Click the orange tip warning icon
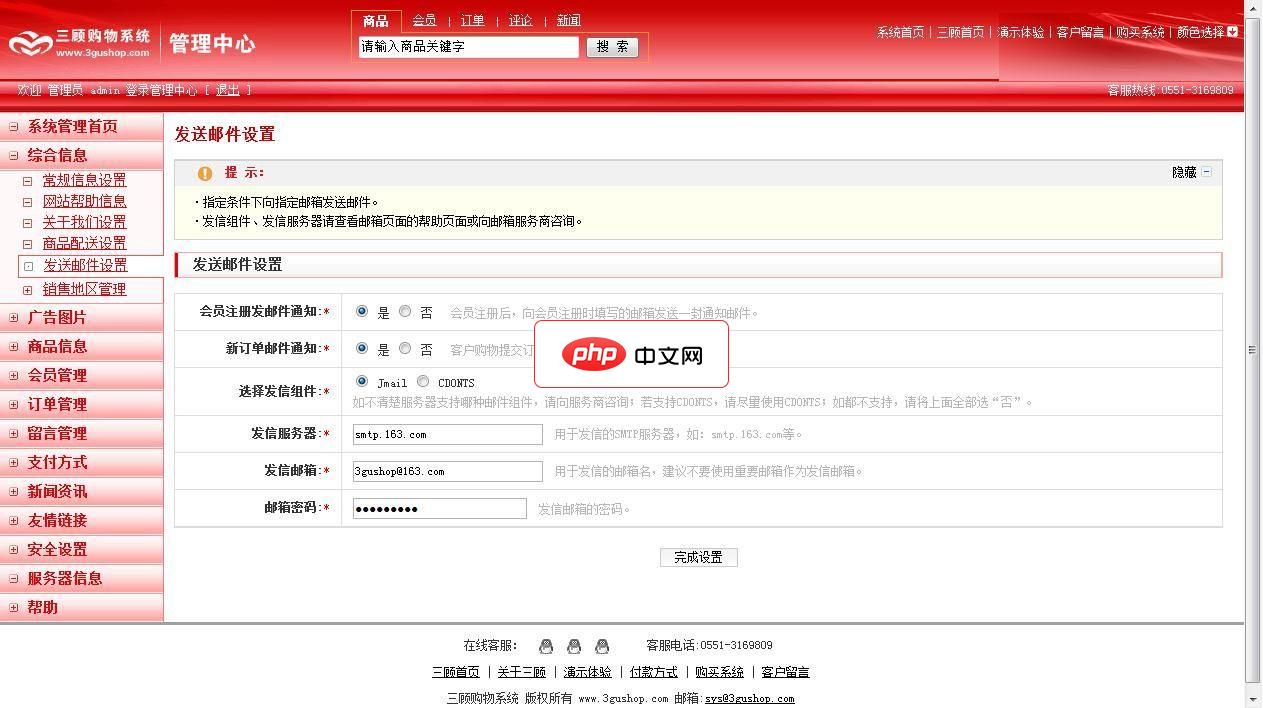The height and width of the screenshot is (708, 1263). (x=205, y=173)
